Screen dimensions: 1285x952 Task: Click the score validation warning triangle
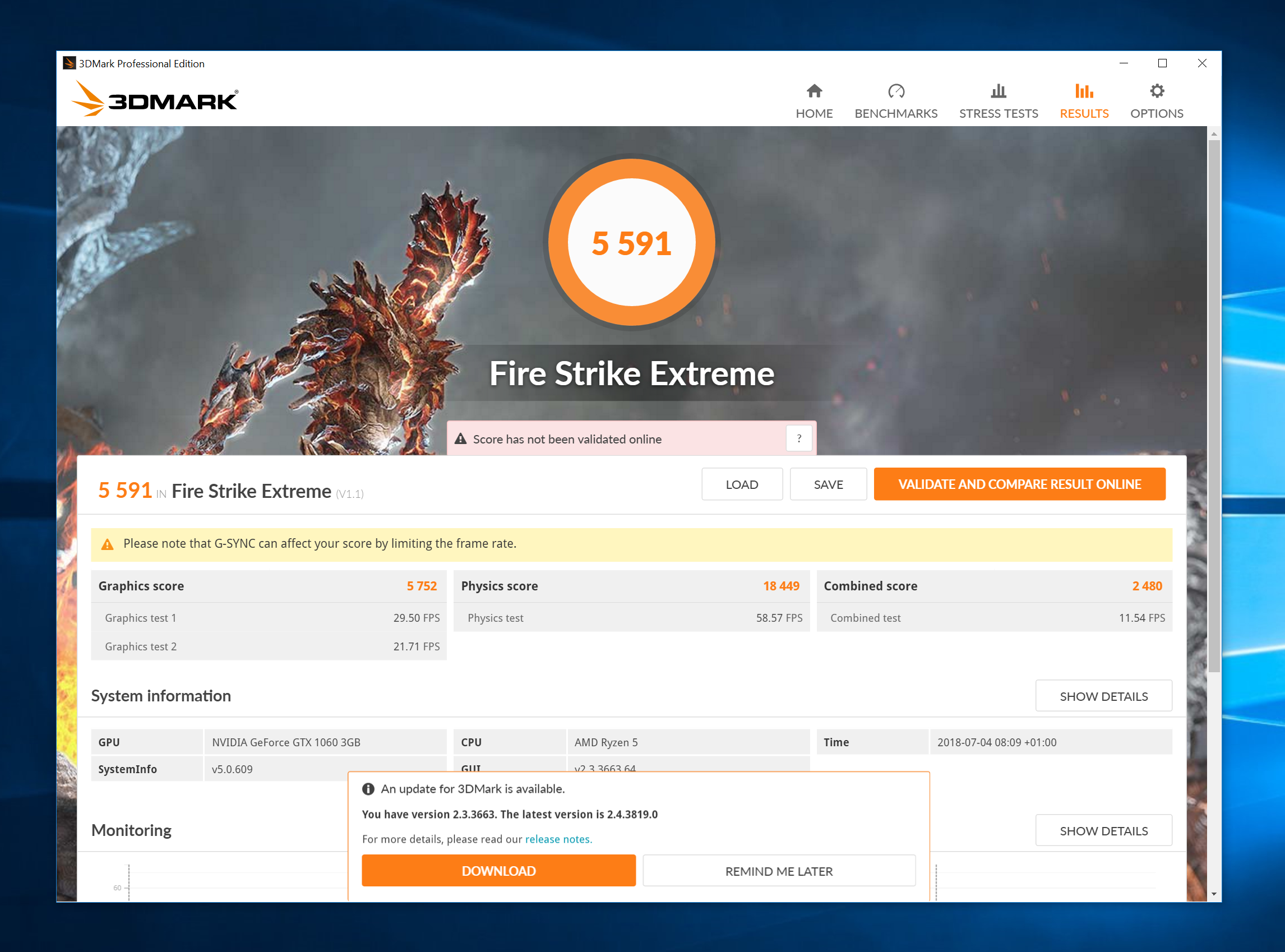pos(460,439)
